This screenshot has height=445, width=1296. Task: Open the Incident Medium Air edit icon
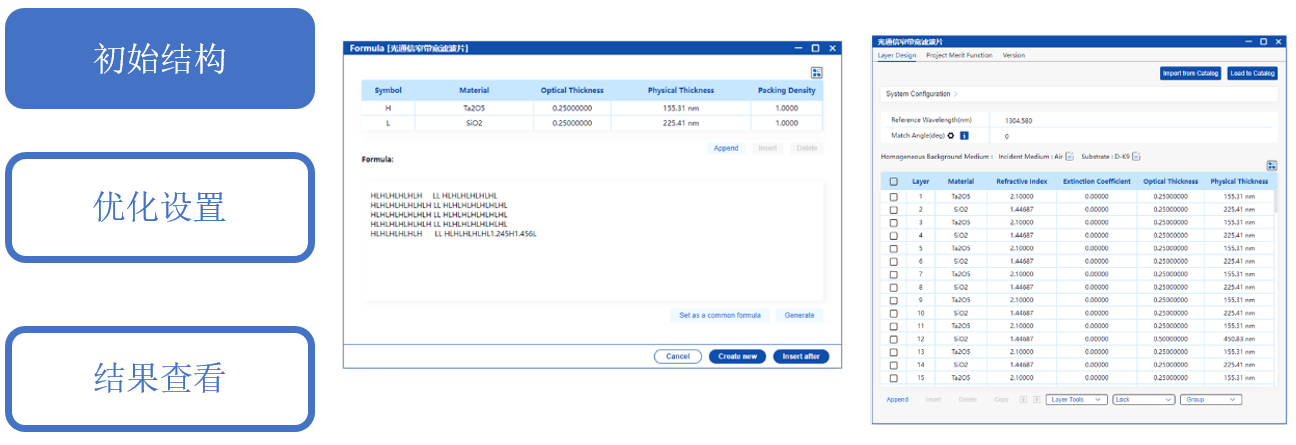pos(1069,156)
